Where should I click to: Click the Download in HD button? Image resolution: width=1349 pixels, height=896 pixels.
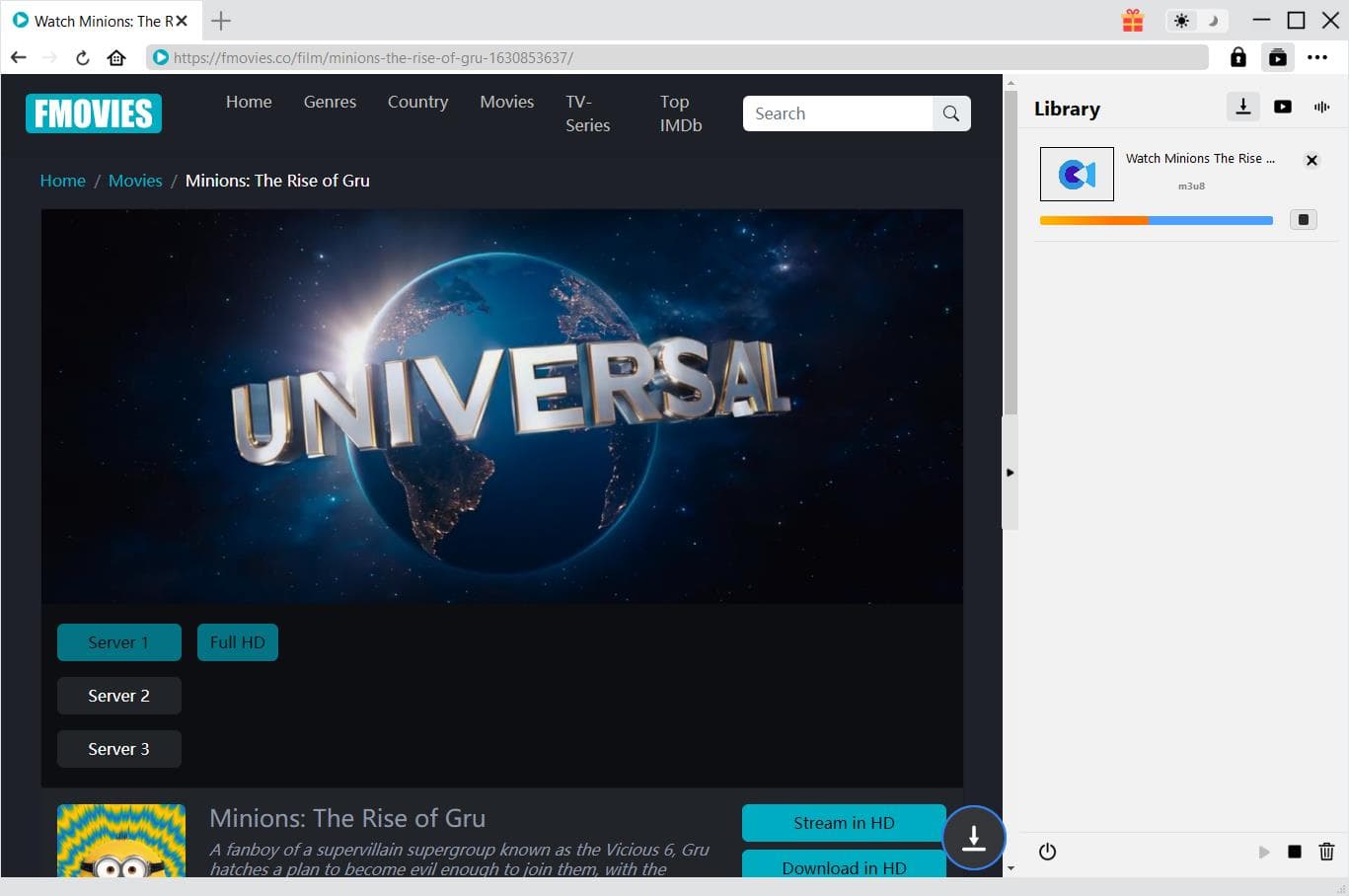tap(844, 864)
